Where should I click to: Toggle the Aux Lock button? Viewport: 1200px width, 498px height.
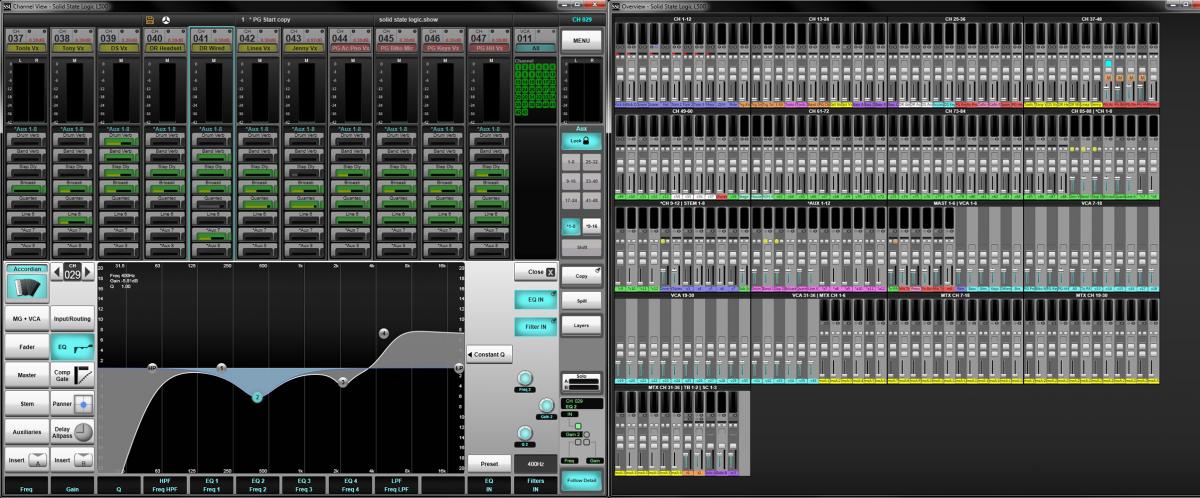coord(580,142)
